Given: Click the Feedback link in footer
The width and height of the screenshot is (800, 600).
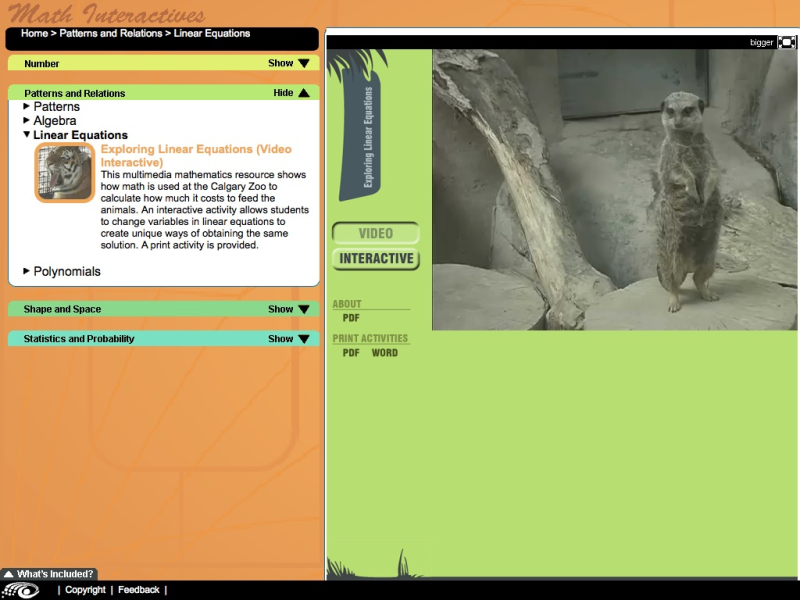Looking at the screenshot, I should click(x=138, y=590).
